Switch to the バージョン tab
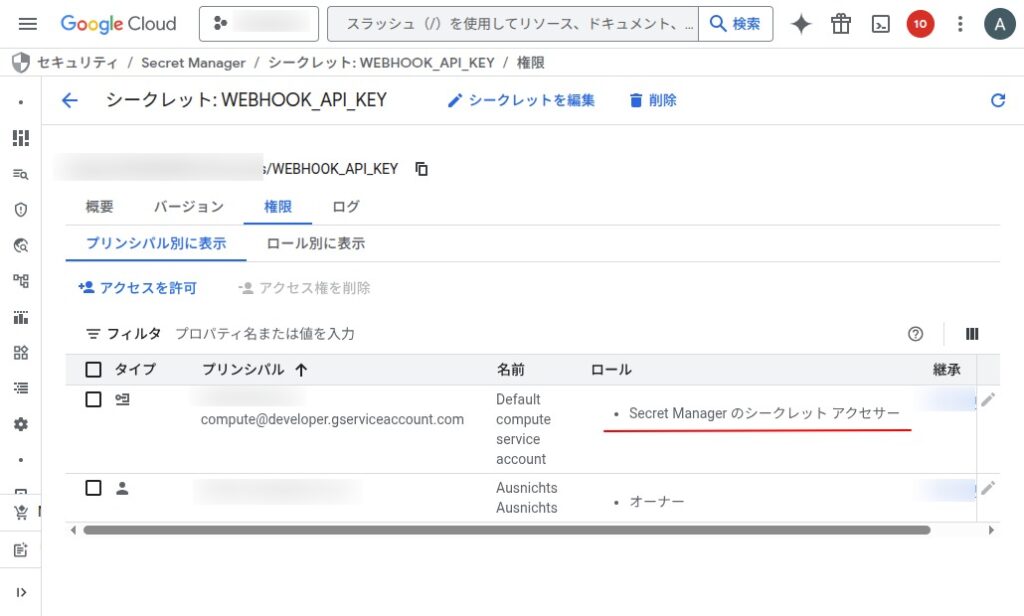Image resolution: width=1024 pixels, height=616 pixels. [x=188, y=207]
